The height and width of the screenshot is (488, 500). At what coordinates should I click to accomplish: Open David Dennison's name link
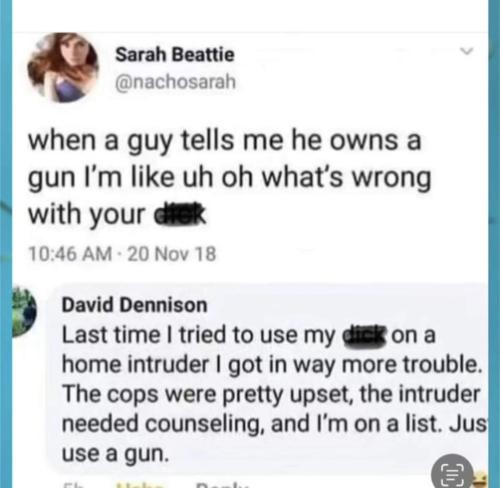coord(135,305)
